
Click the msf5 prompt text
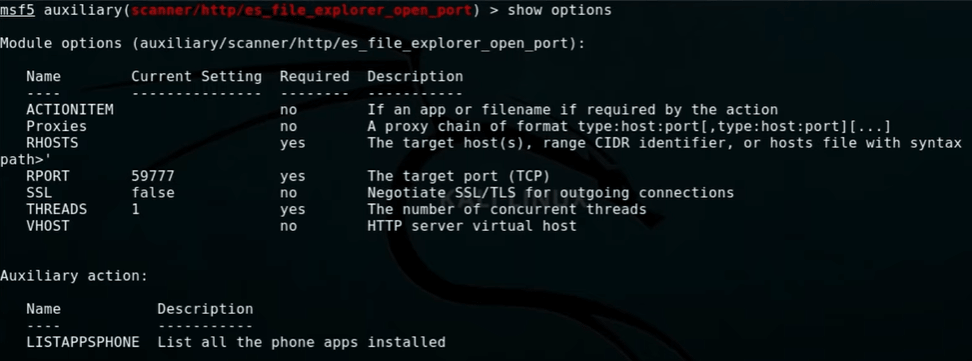click(17, 11)
